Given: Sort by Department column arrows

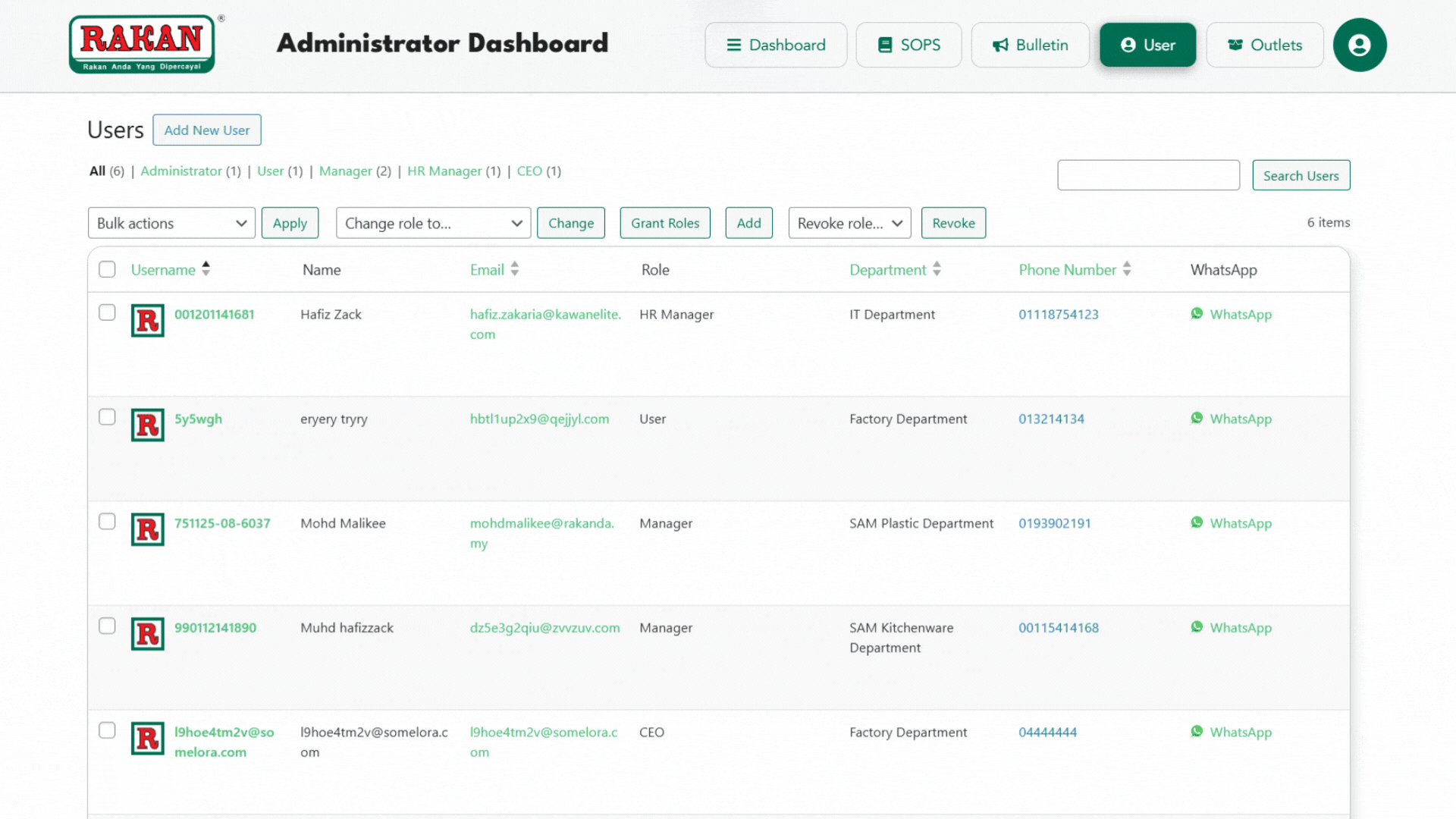Looking at the screenshot, I should (937, 269).
